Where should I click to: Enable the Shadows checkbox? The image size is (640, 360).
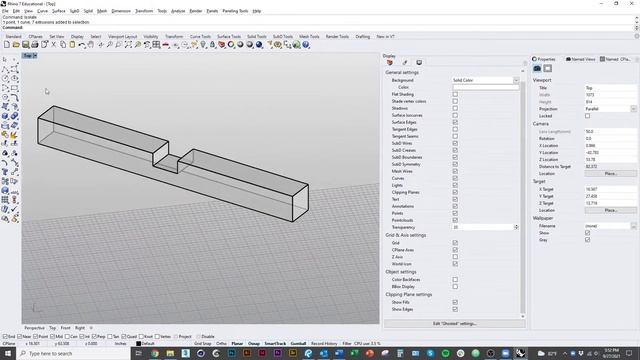pyautogui.click(x=455, y=108)
